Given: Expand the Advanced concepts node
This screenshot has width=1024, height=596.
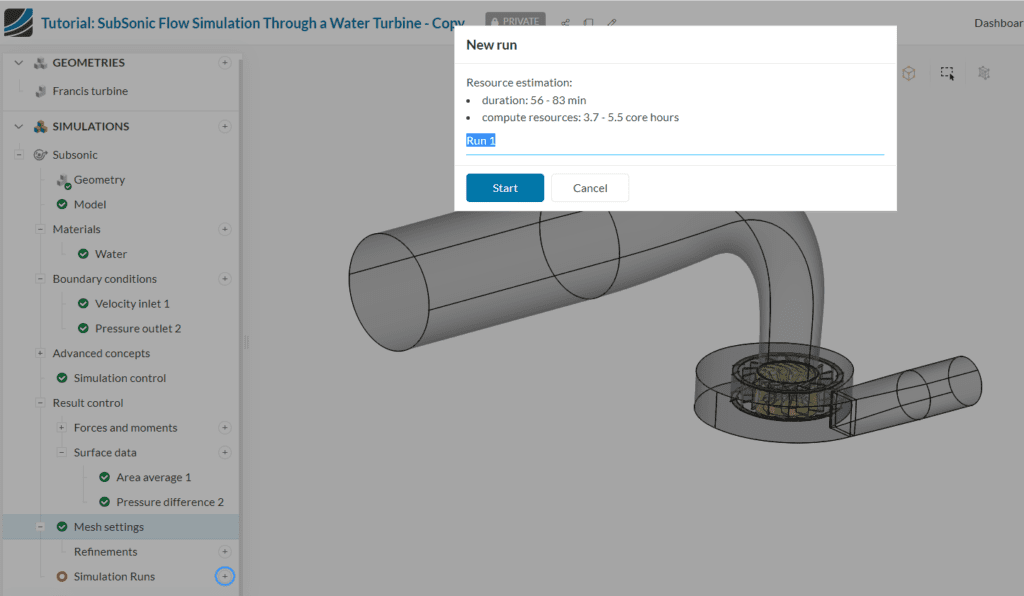Looking at the screenshot, I should (x=40, y=353).
